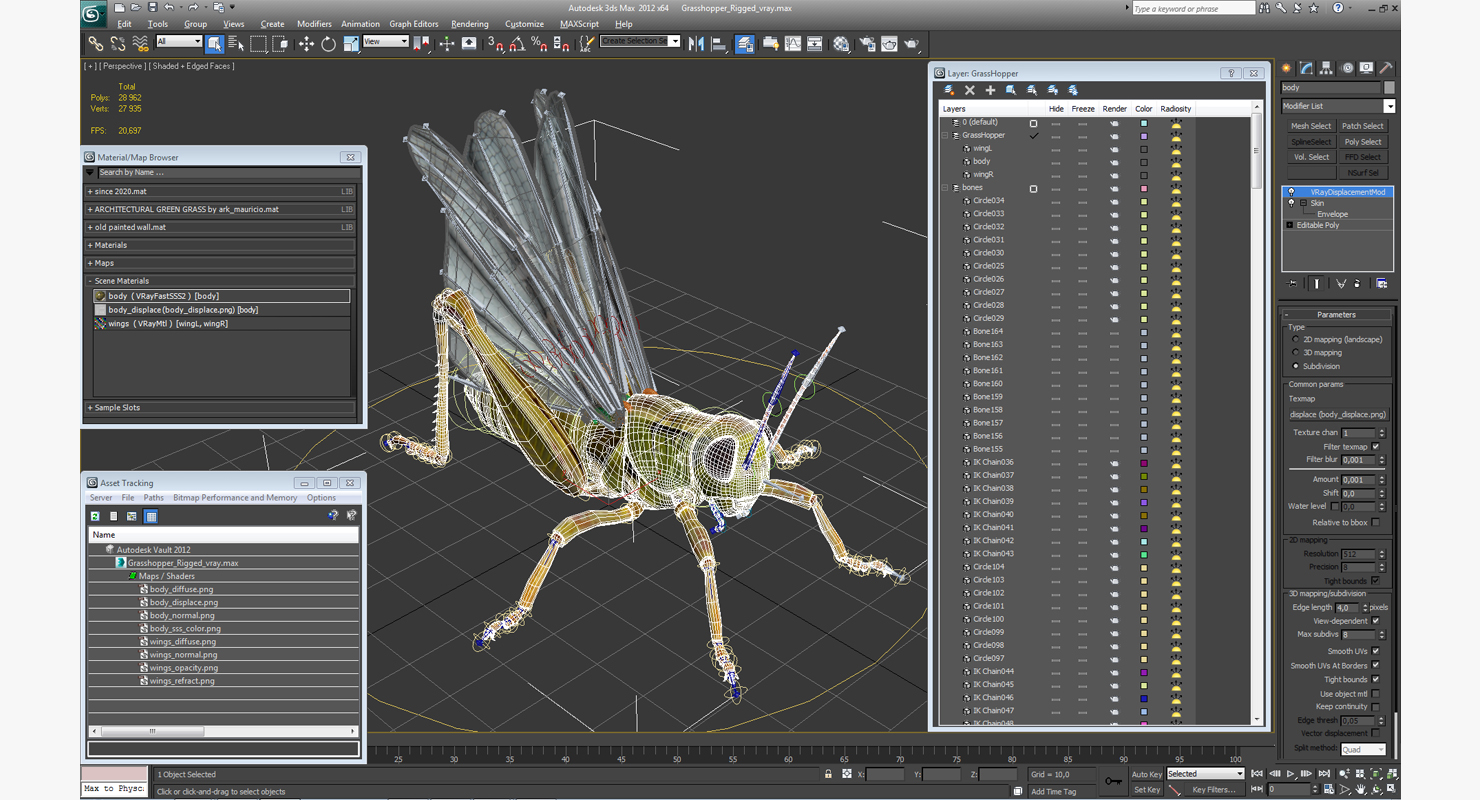This screenshot has height=800, width=1480.
Task: Activate the Select Object tool
Action: tap(214, 43)
